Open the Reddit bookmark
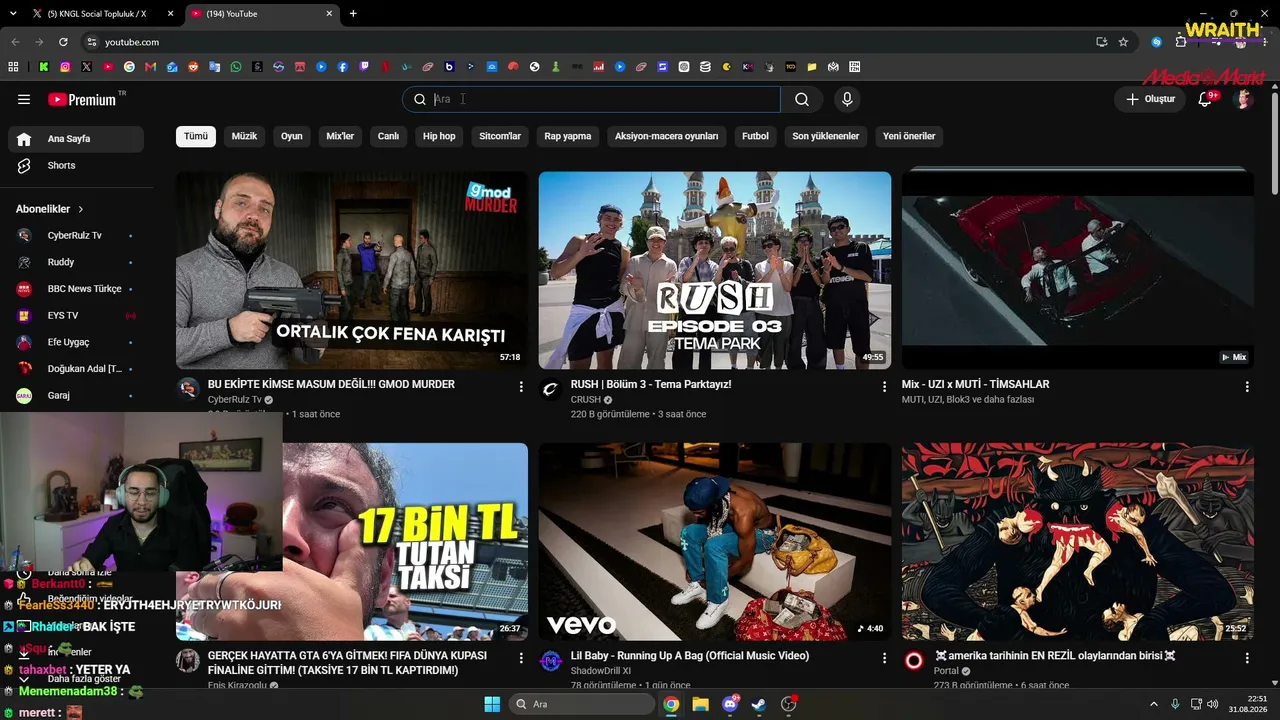1280x720 pixels. pos(193,67)
